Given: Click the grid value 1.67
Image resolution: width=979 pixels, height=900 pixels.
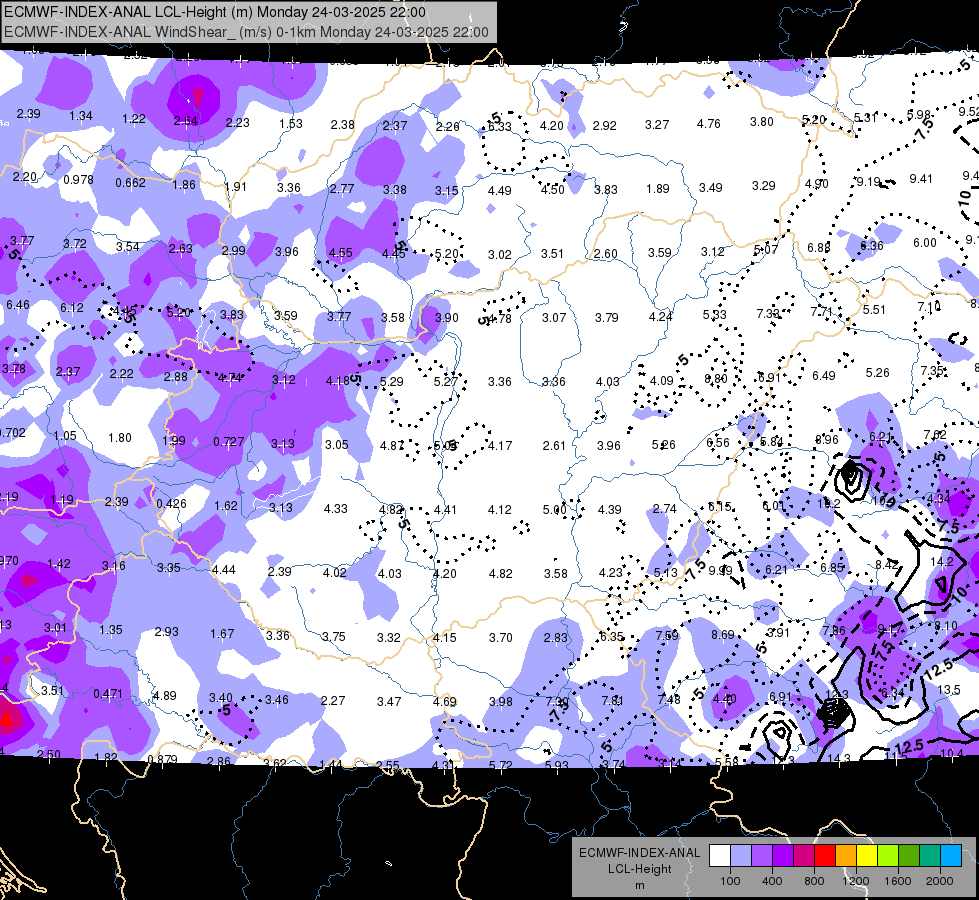Looking at the screenshot, I should [x=222, y=634].
